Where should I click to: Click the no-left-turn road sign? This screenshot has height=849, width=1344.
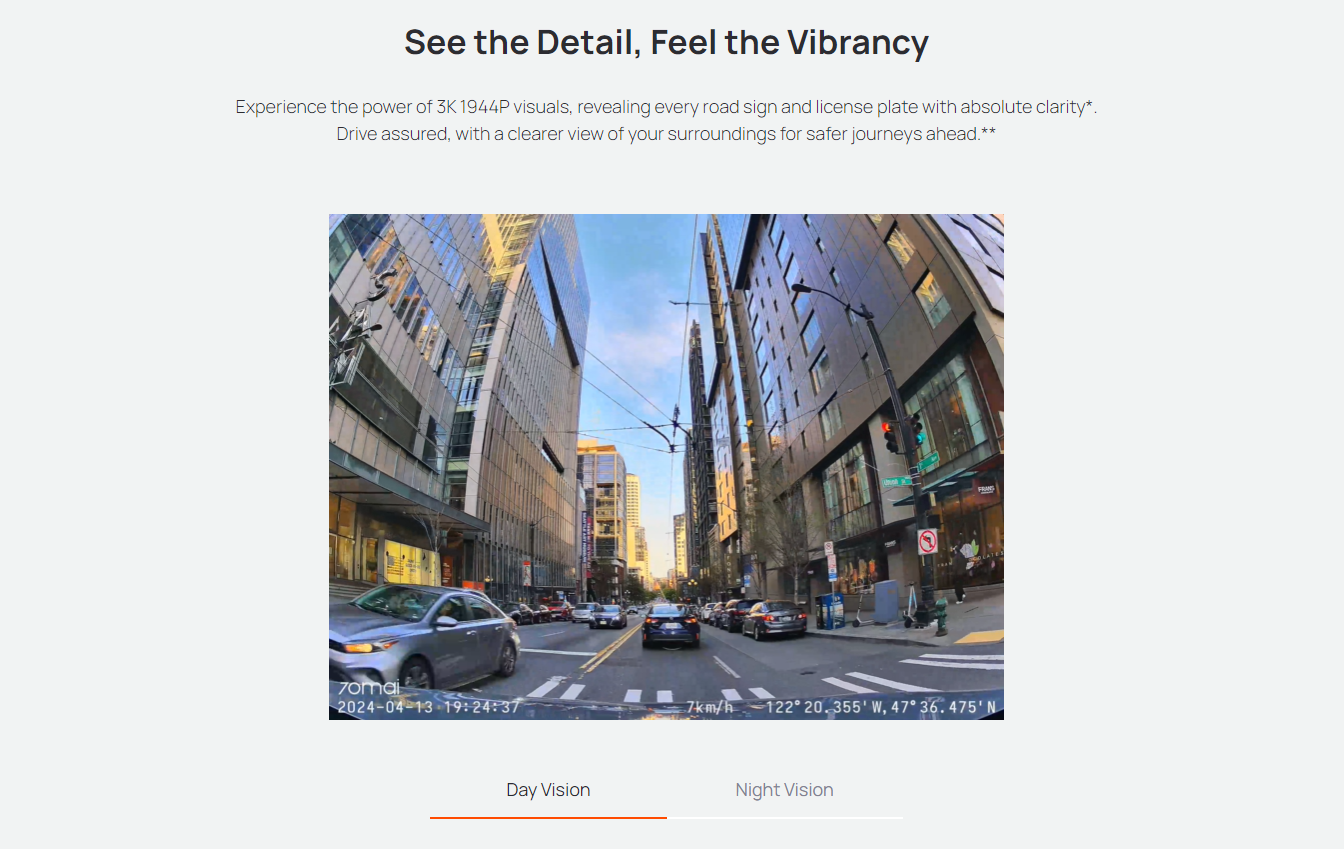click(927, 541)
